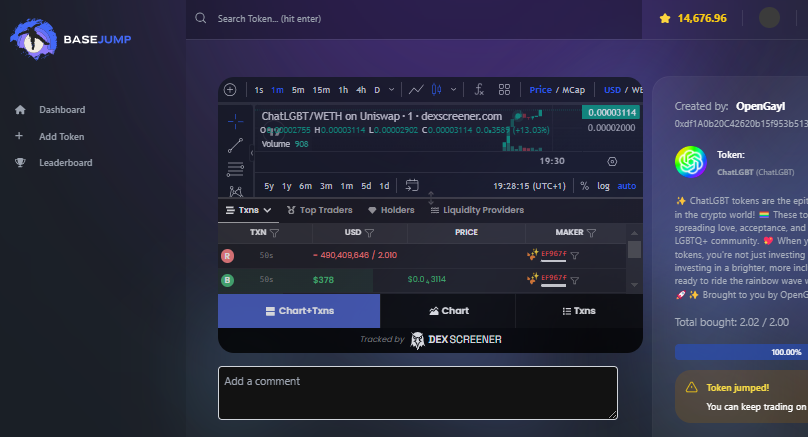Open maker EF967F on sell row
The image size is (808, 437).
click(553, 254)
